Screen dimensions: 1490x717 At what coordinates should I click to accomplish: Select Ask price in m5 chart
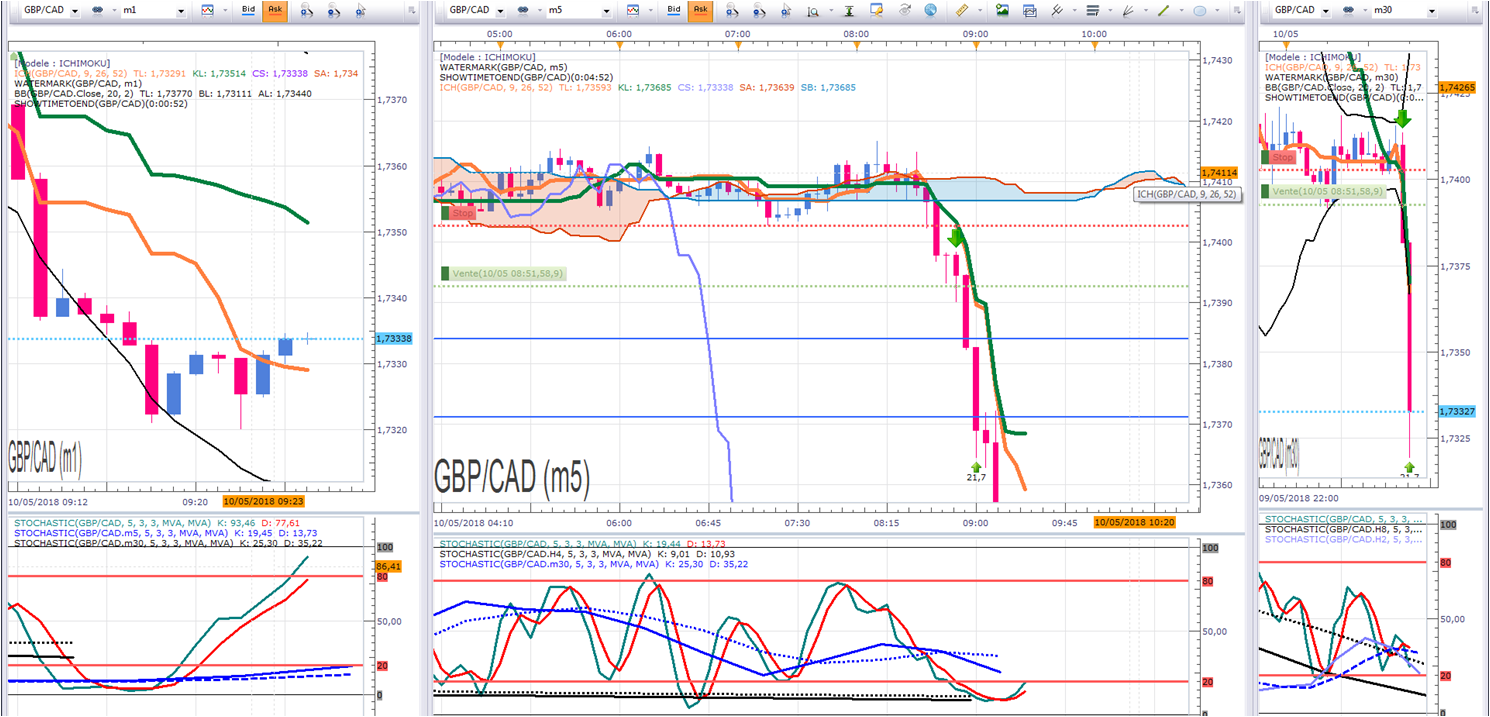(x=700, y=10)
